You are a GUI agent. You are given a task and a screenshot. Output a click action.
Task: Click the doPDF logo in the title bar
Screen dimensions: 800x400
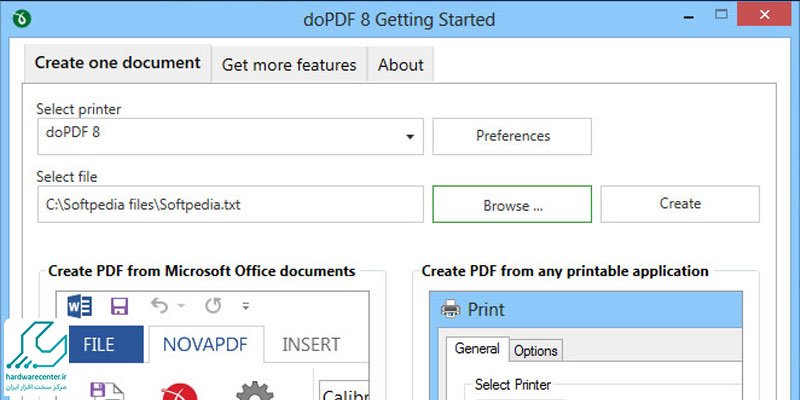[21, 19]
